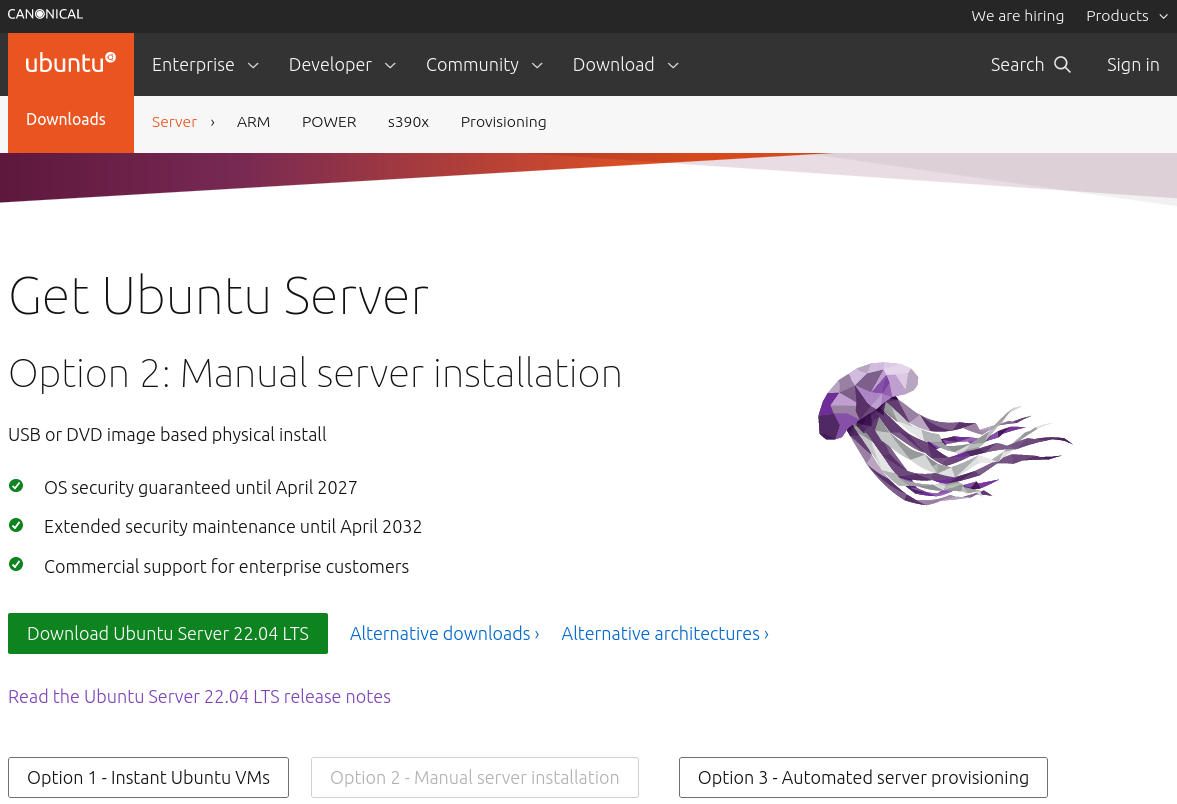Switch to the POWER downloads tab
The height and width of the screenshot is (804, 1177).
click(329, 122)
